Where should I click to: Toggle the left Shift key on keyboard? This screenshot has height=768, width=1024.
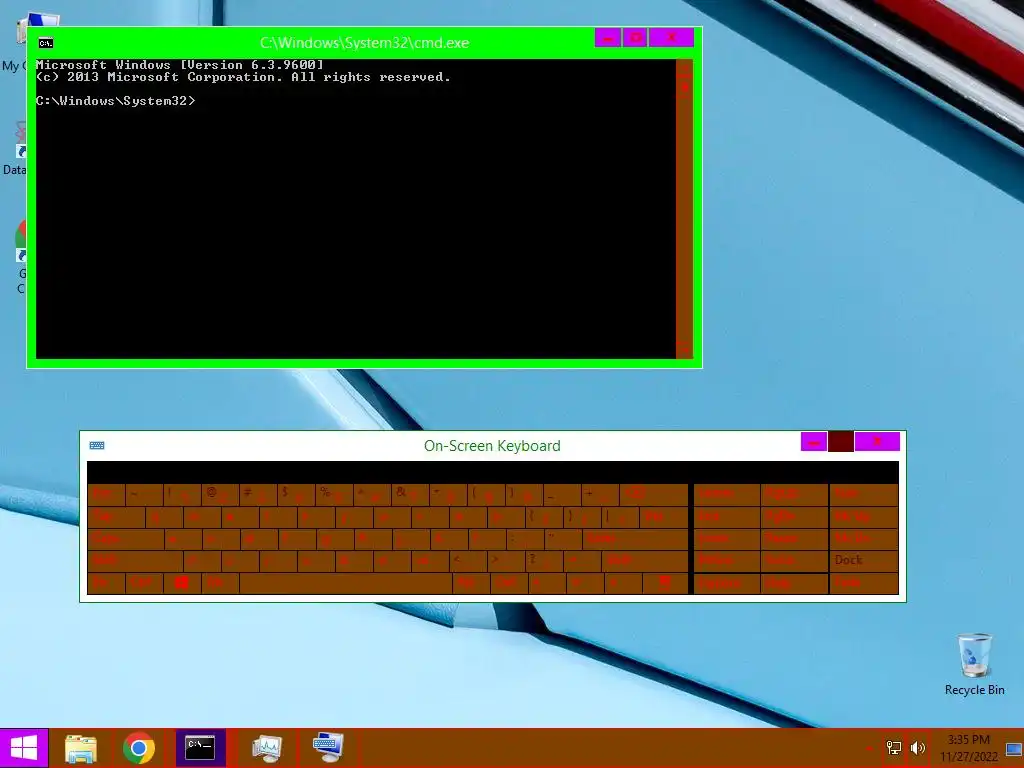coord(135,562)
